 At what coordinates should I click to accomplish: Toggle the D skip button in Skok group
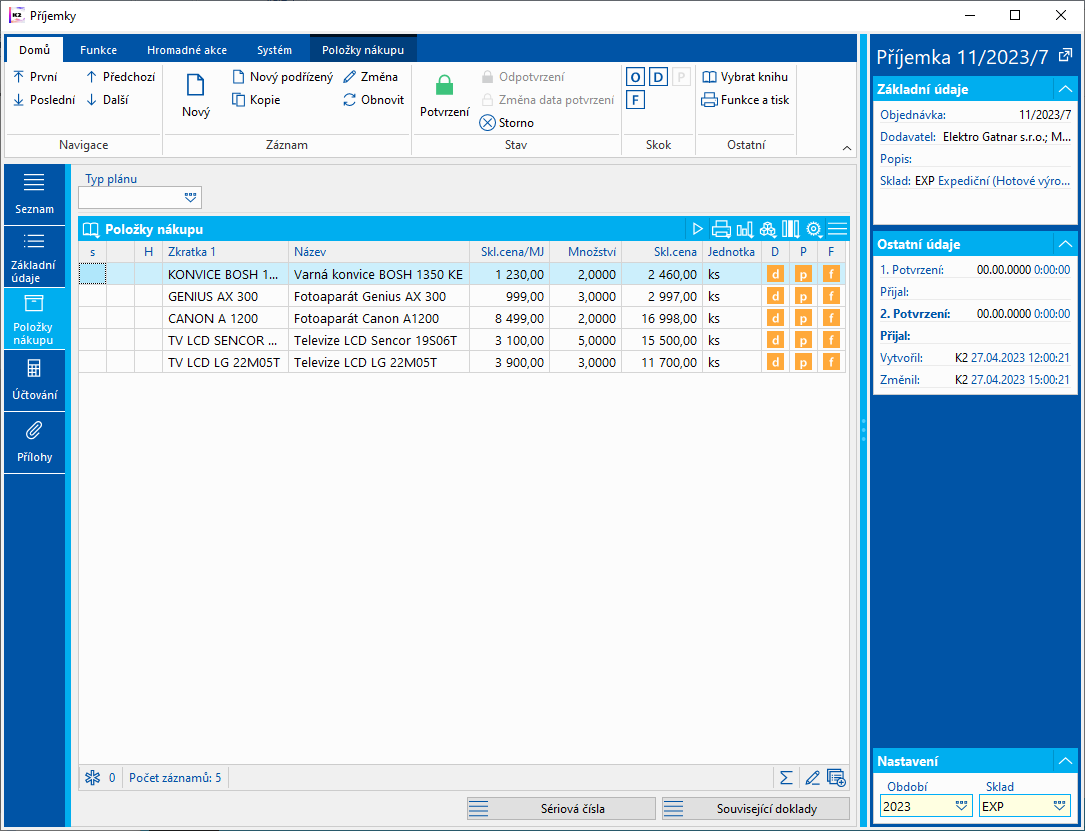(x=658, y=77)
